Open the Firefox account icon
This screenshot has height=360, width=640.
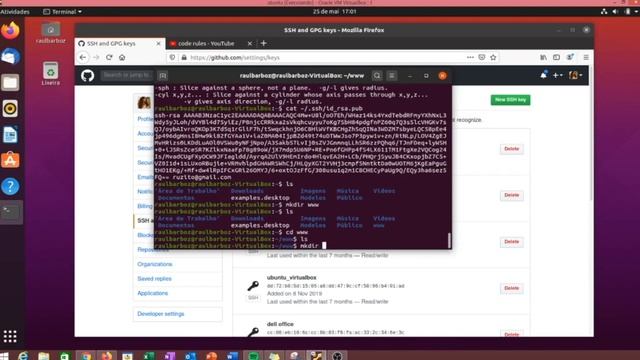click(x=570, y=58)
